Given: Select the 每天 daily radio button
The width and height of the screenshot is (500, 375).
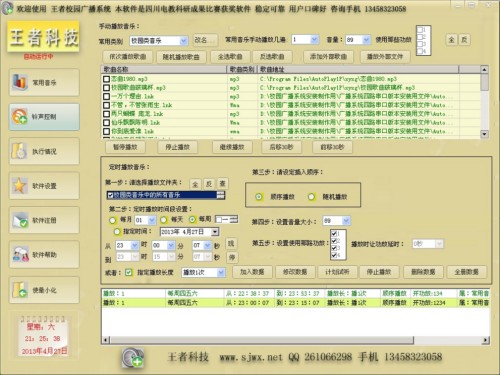Looking at the screenshot, I should coord(164,220).
